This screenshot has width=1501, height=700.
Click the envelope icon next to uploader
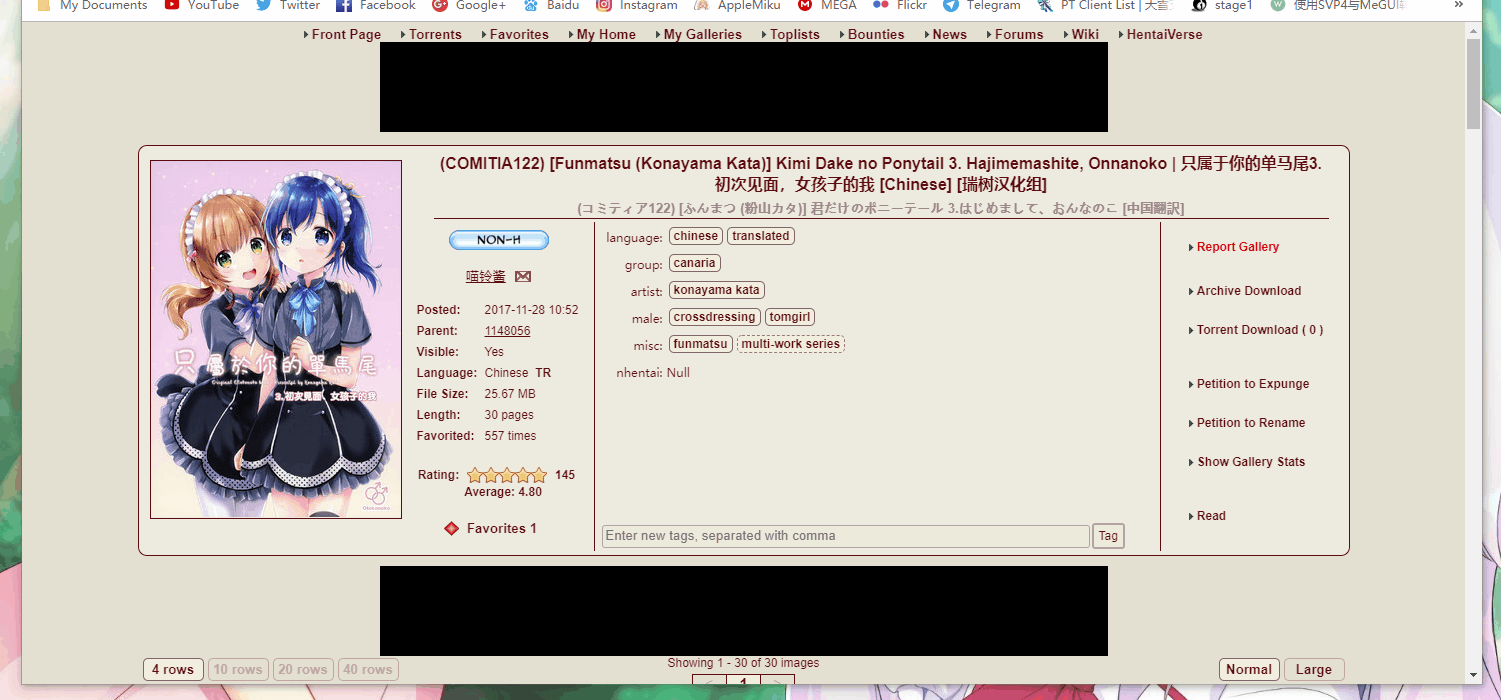click(x=523, y=276)
